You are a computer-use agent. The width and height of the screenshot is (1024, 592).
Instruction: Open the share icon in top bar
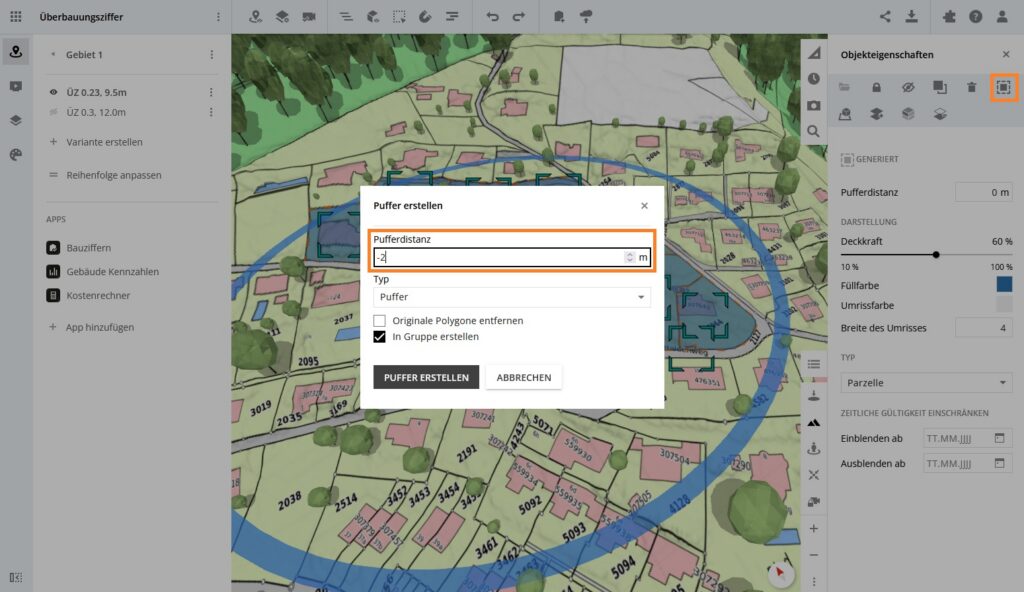click(885, 16)
